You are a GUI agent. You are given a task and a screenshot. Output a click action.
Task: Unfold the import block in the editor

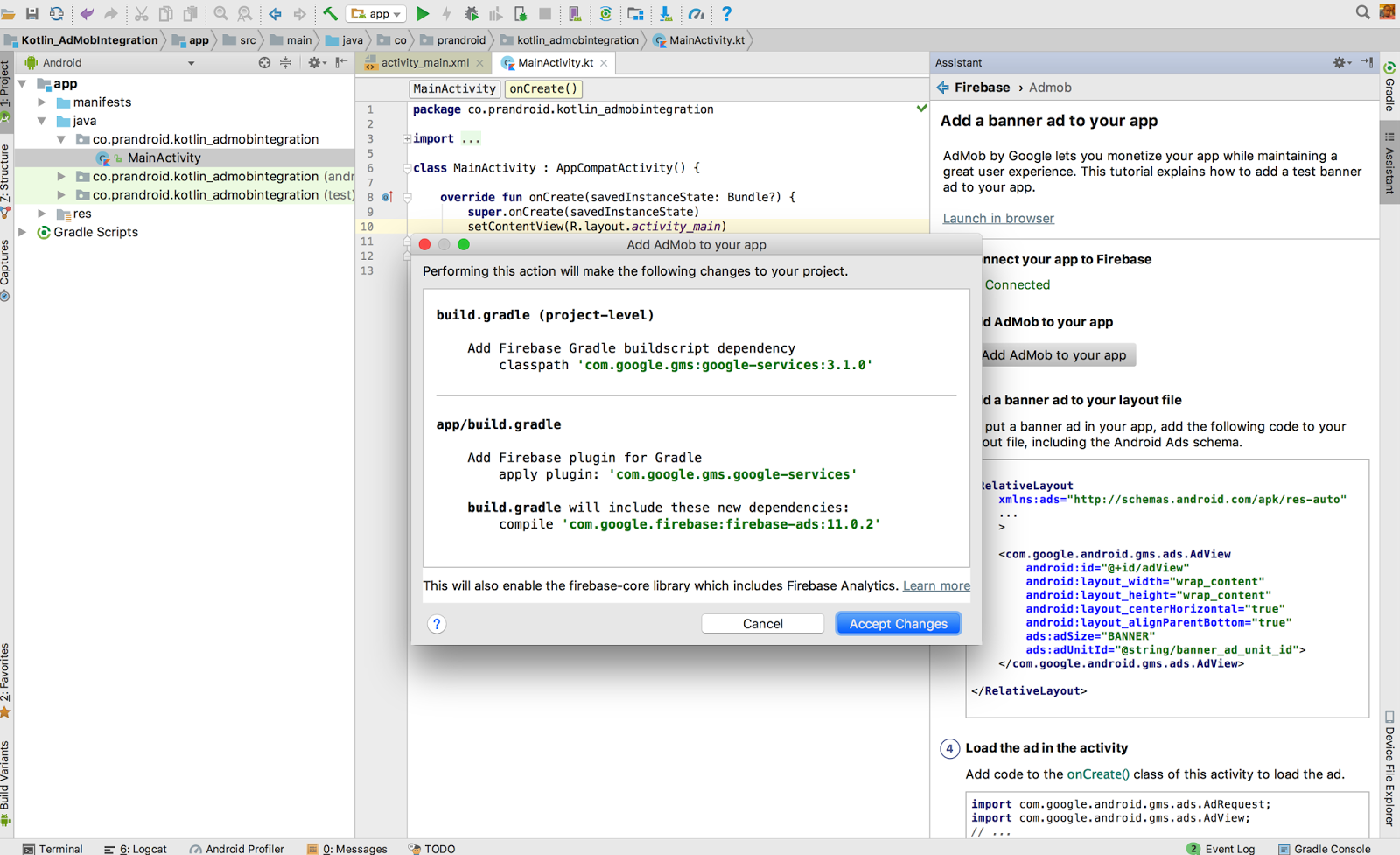[x=407, y=138]
